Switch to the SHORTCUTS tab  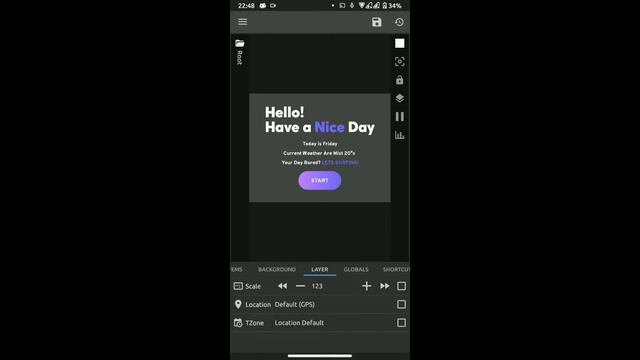tap(396, 269)
